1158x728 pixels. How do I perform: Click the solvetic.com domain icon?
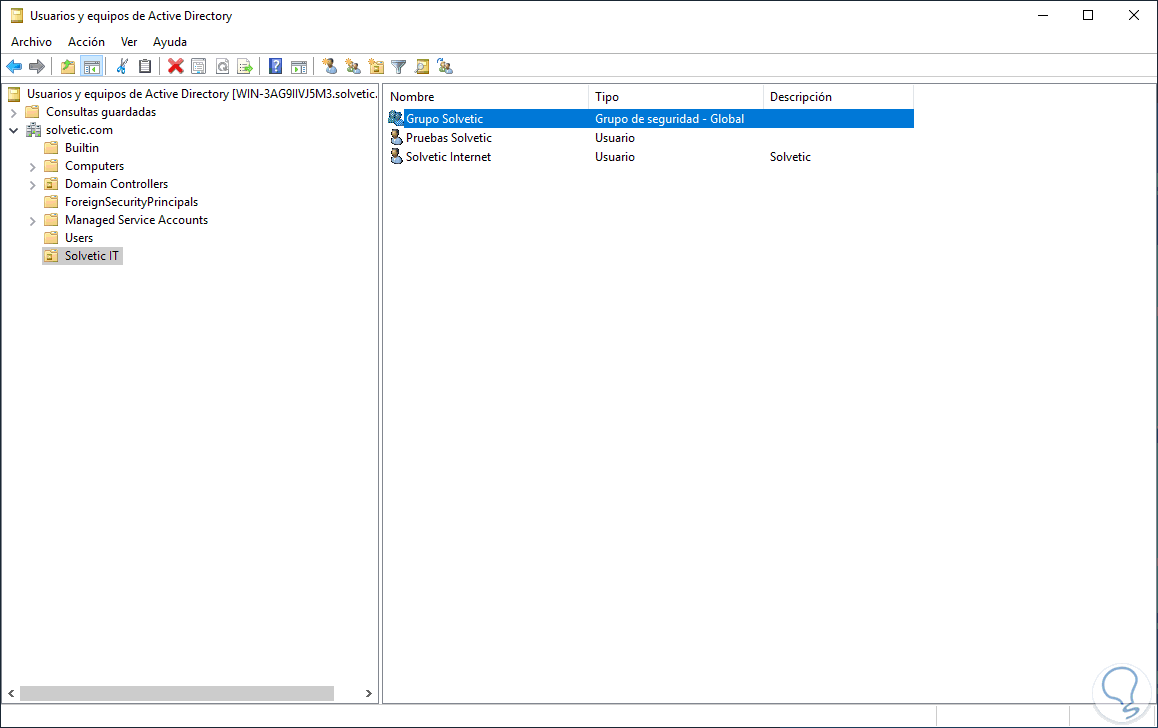(x=33, y=130)
